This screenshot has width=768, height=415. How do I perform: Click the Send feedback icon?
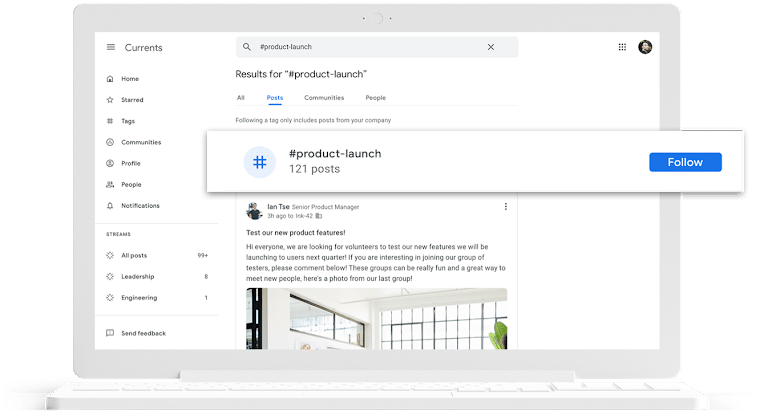pos(110,333)
